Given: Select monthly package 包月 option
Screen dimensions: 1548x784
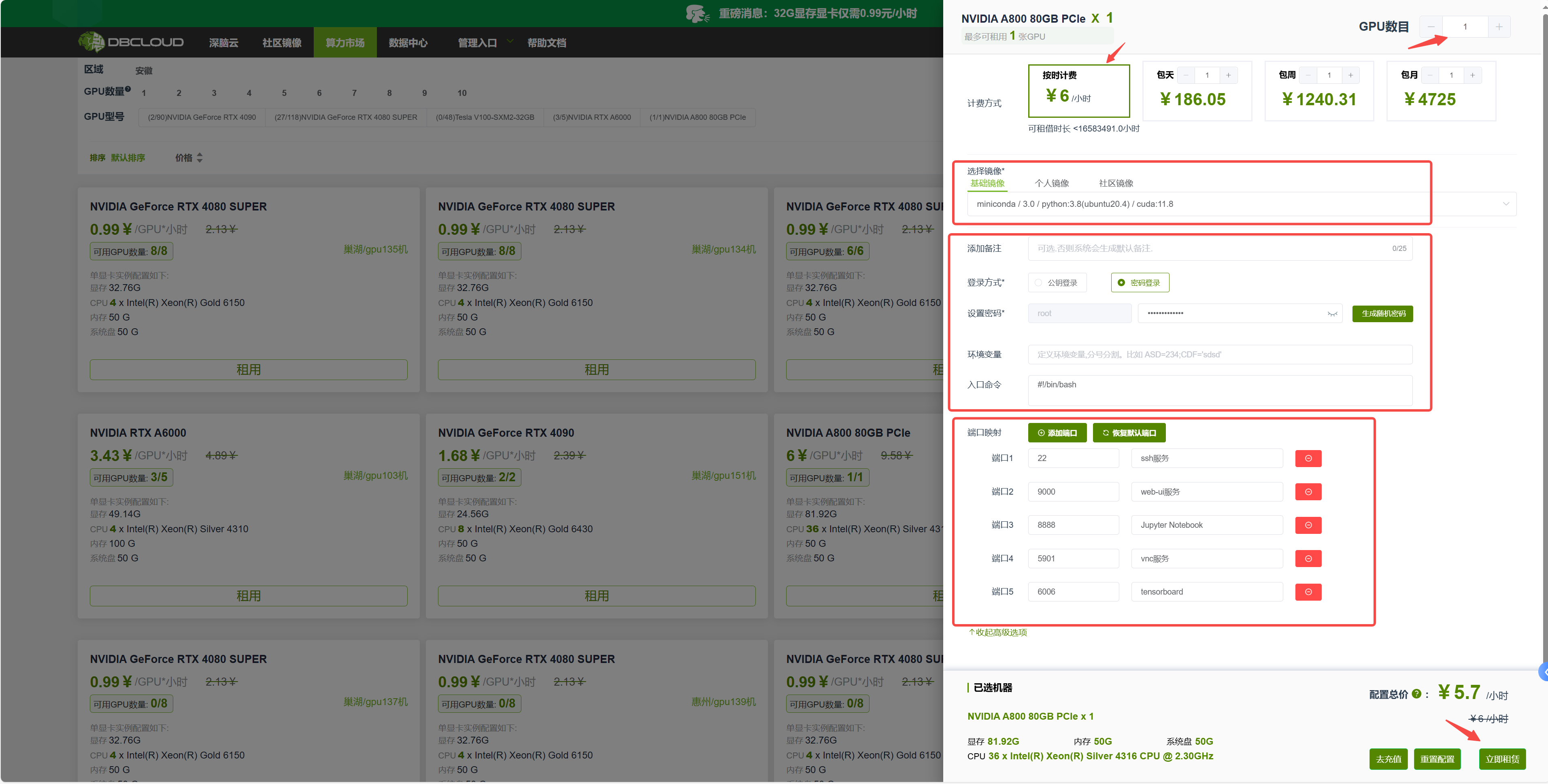Looking at the screenshot, I should (1441, 91).
